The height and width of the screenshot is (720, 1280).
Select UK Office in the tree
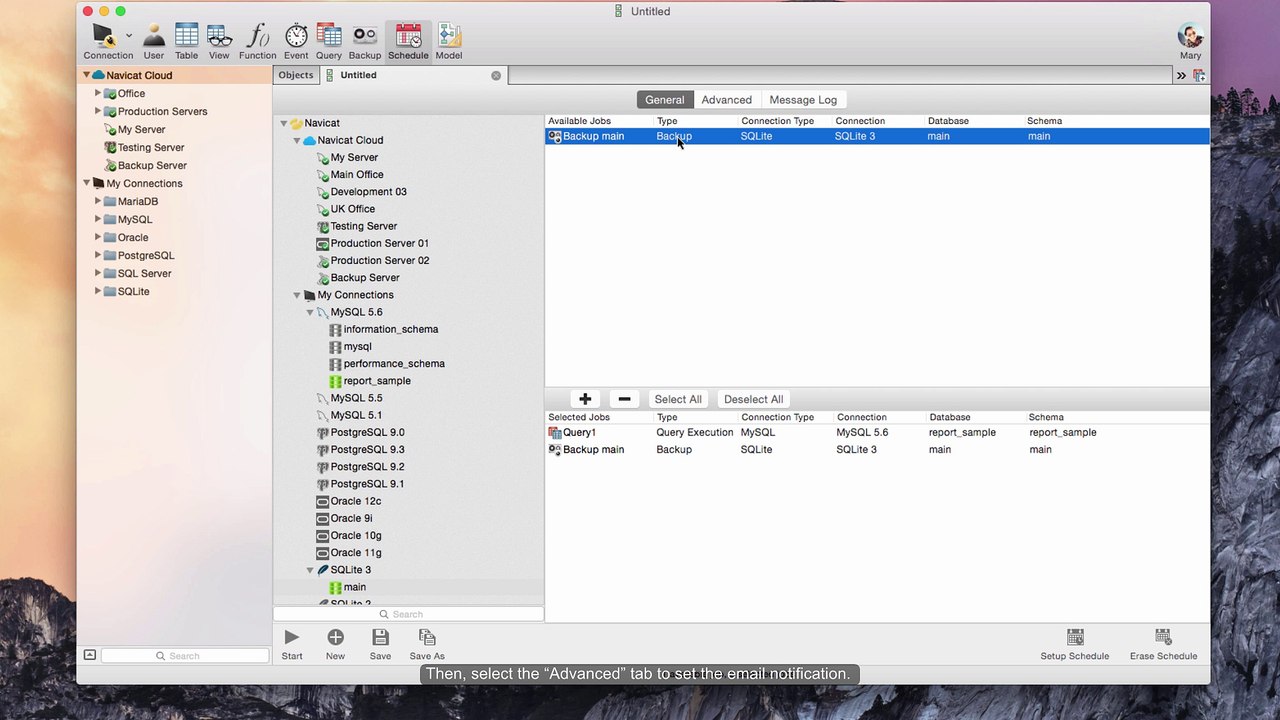(352, 209)
